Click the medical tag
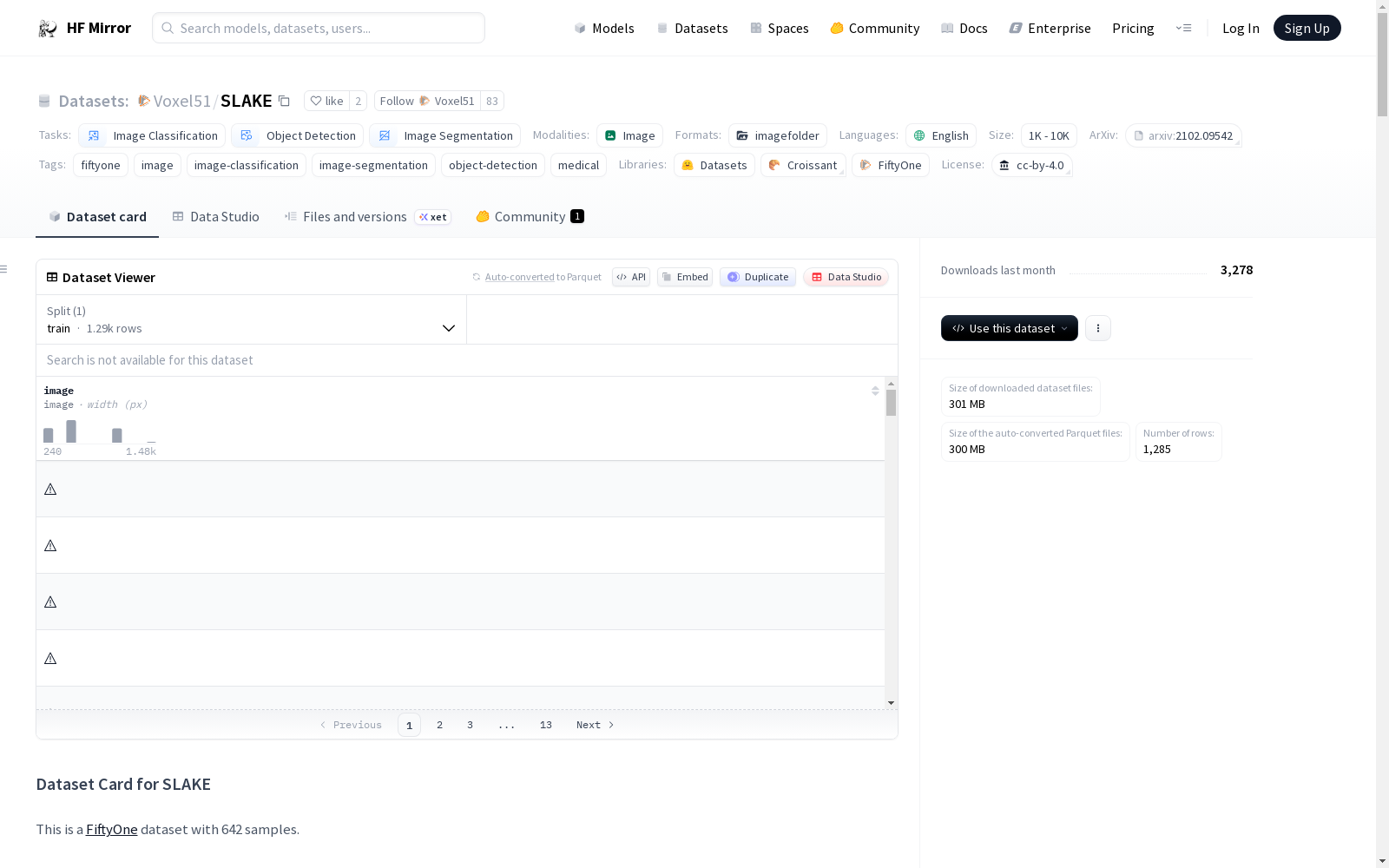The height and width of the screenshot is (868, 1389). [578, 165]
